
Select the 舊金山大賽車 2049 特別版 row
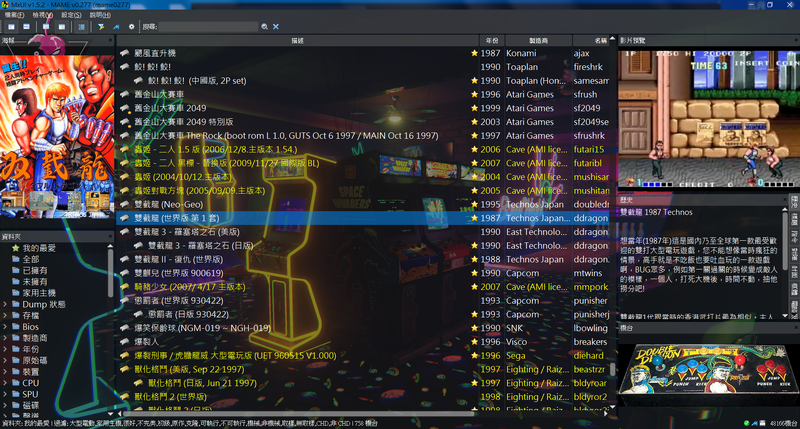(363, 122)
